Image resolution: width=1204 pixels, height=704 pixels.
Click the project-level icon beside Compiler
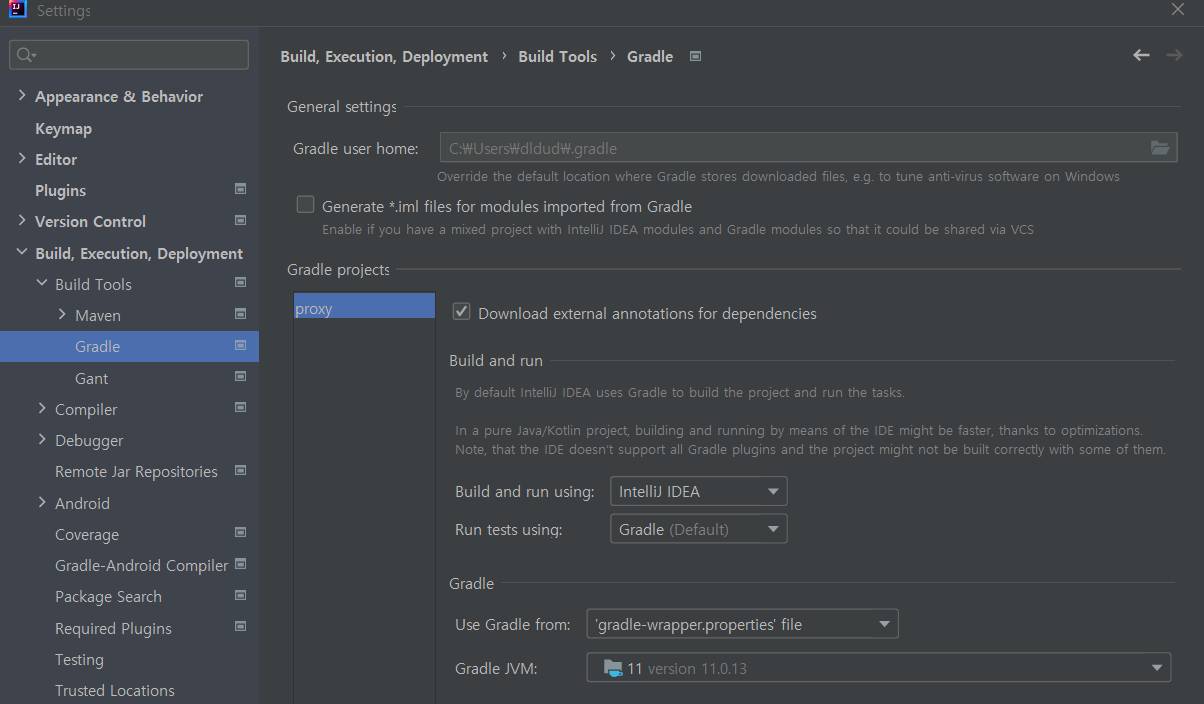click(x=240, y=408)
